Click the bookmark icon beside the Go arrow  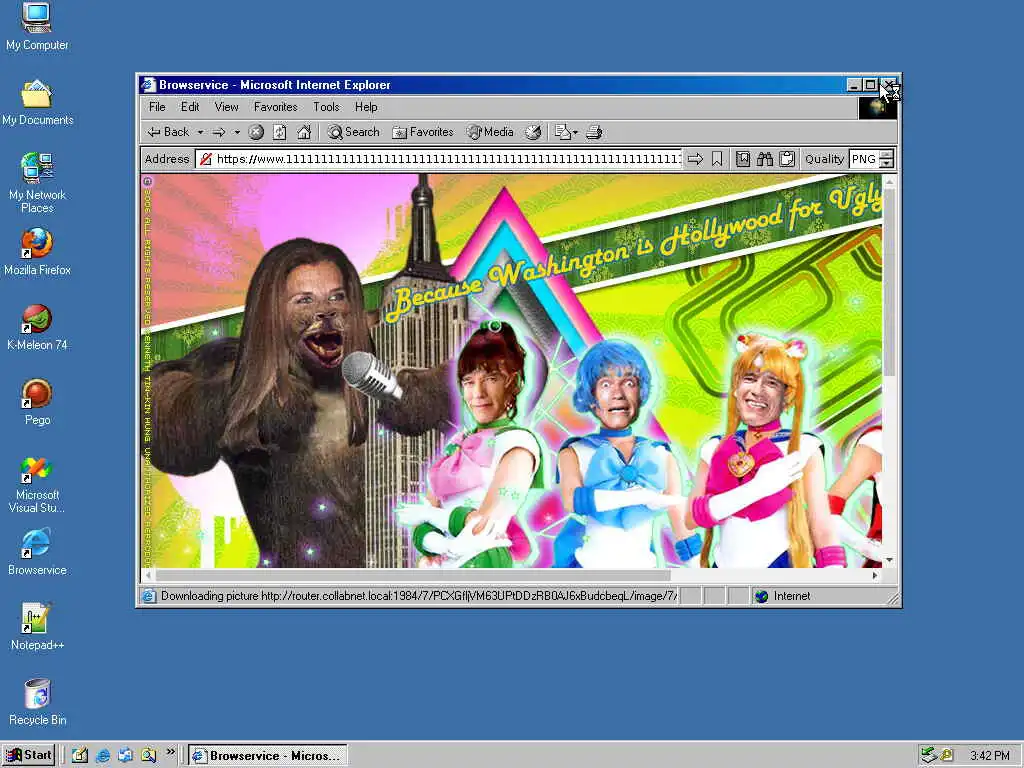(x=717, y=159)
